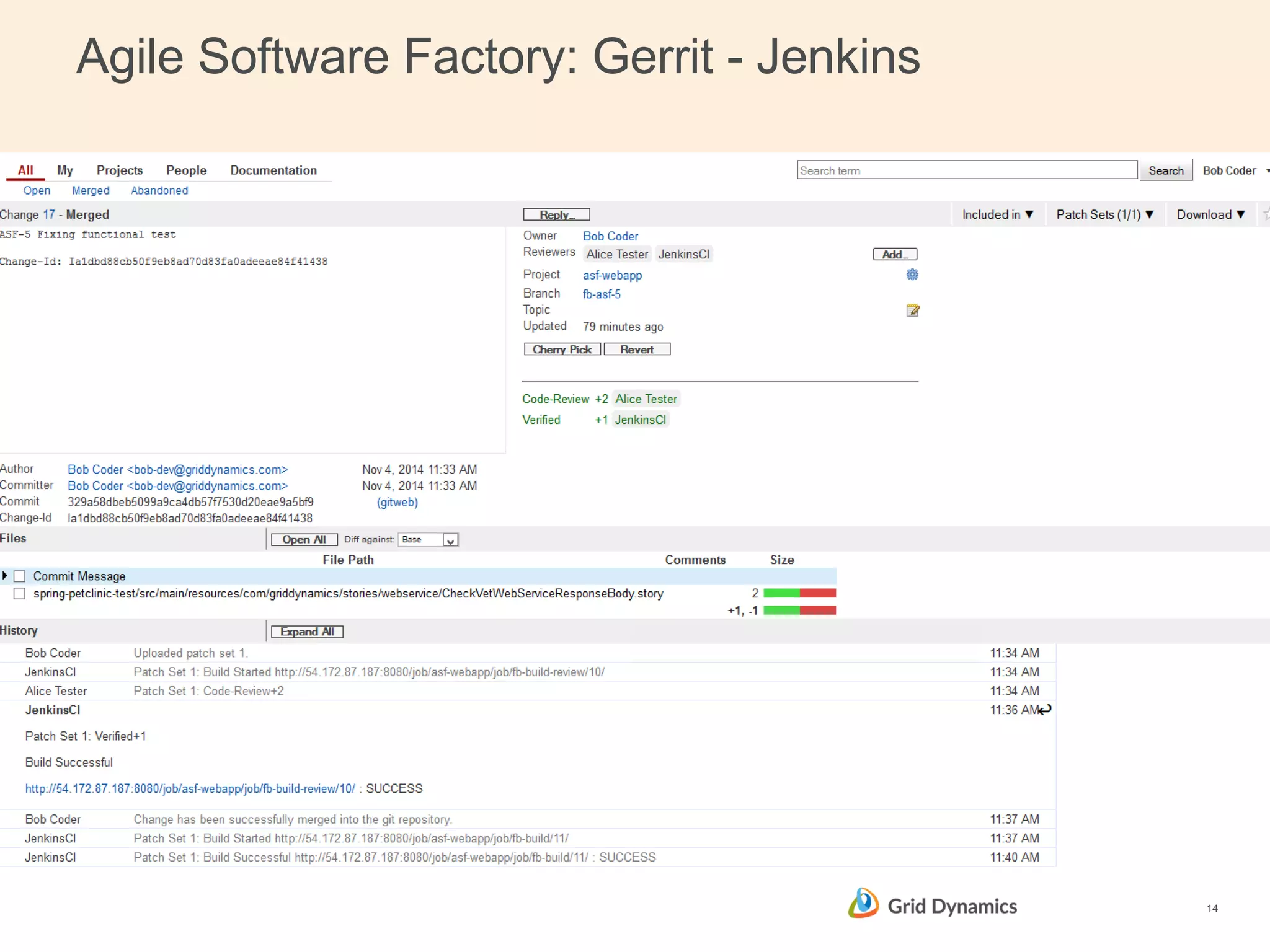Open the asf-webapp project link
This screenshot has height=952, width=1270.
point(612,275)
